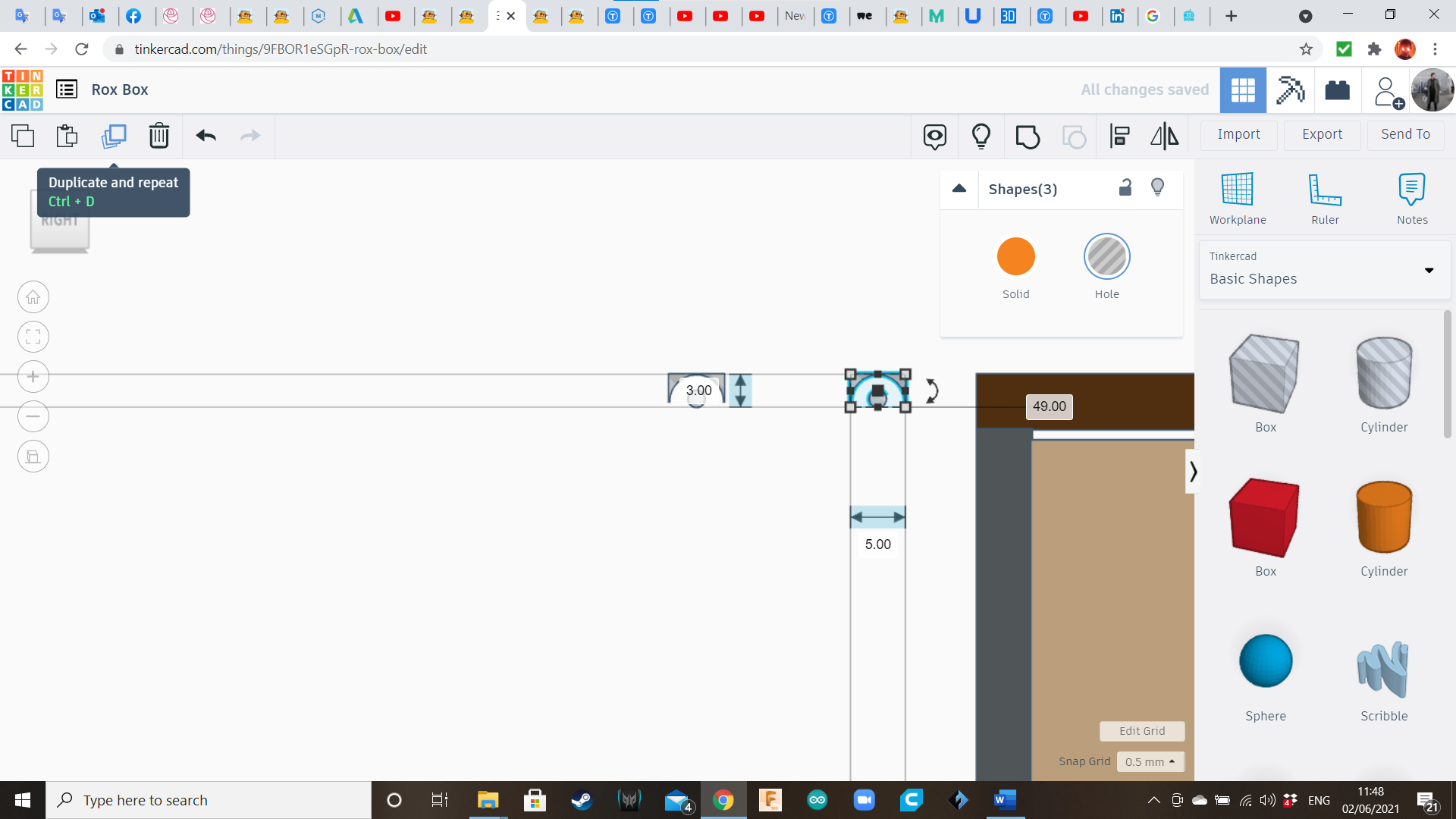
Task: Click the Undo arrow
Action: pos(206,136)
